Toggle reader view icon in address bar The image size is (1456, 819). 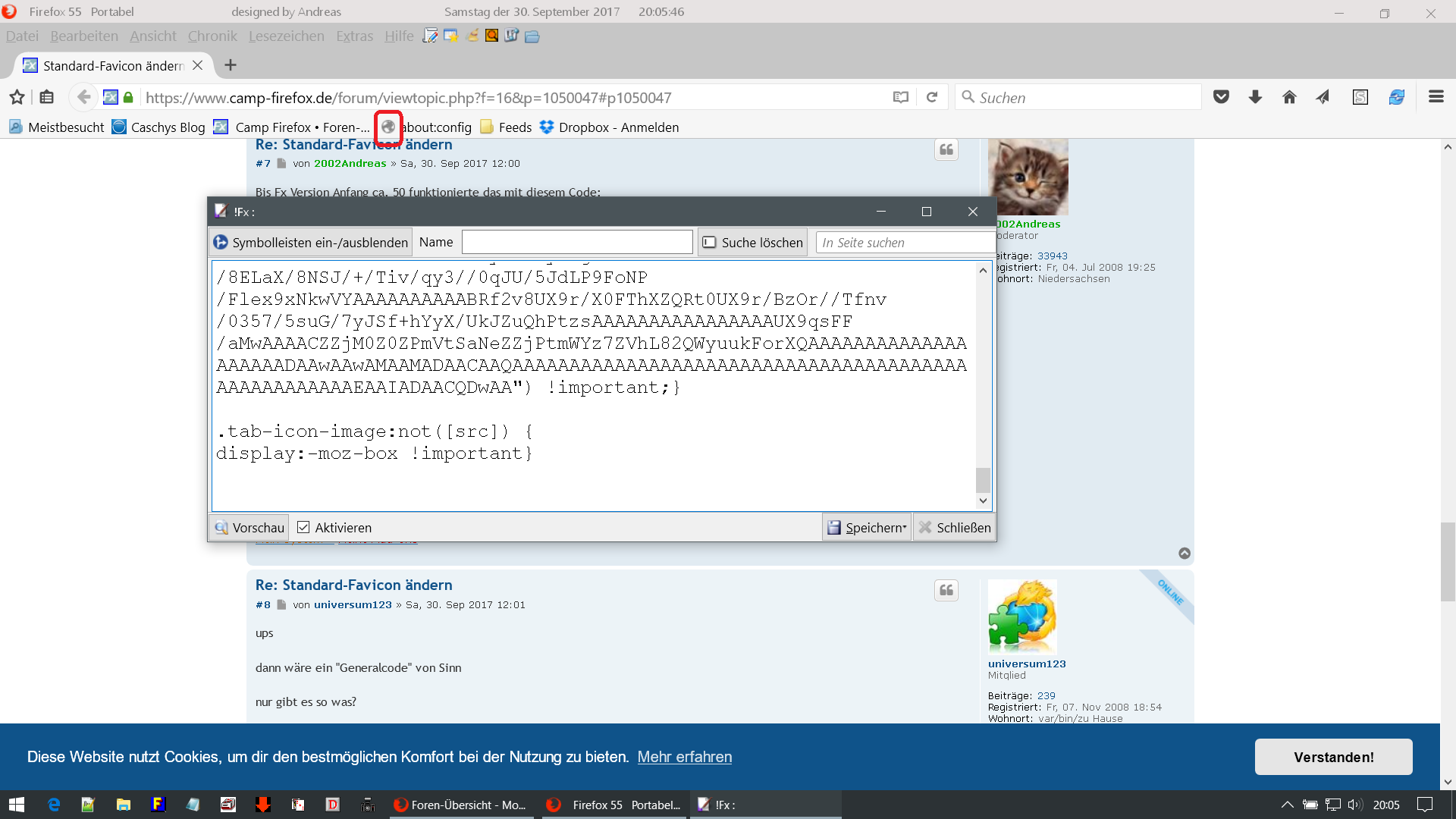(x=900, y=97)
